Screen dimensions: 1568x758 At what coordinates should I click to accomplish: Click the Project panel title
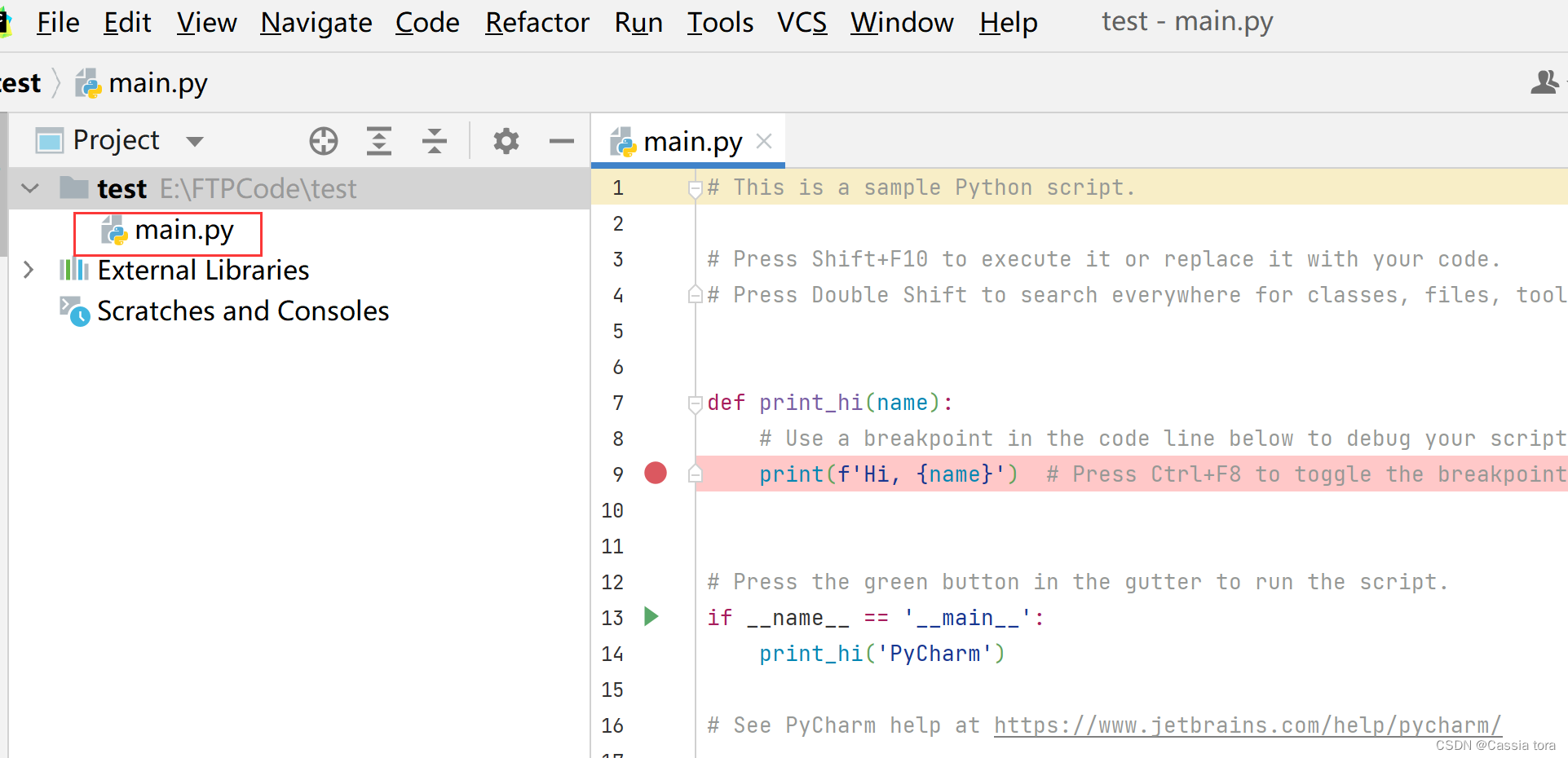[116, 140]
